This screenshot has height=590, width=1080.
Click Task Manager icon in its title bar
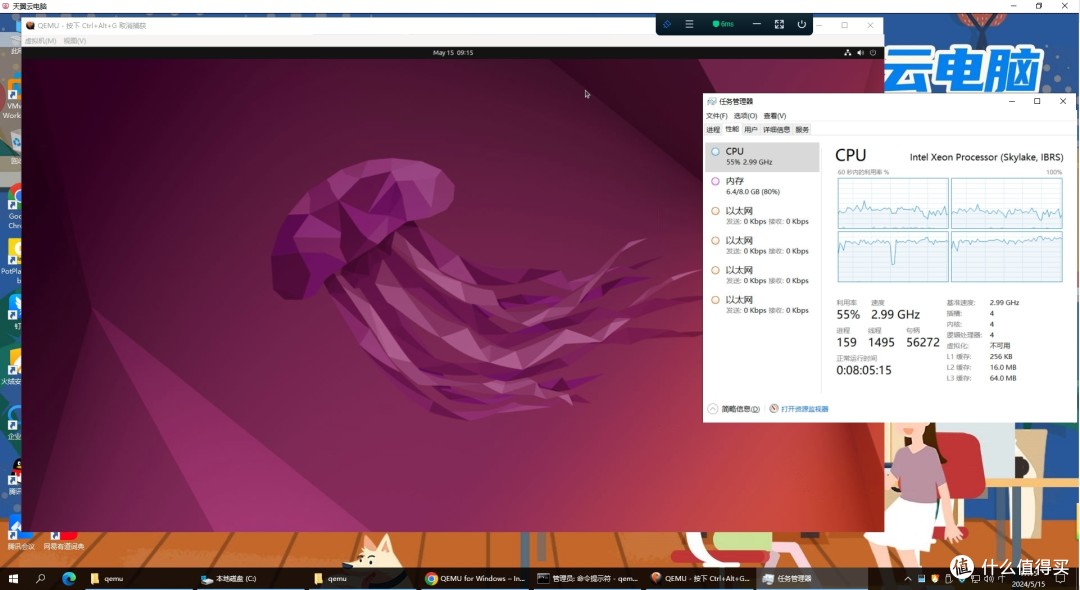click(x=712, y=101)
